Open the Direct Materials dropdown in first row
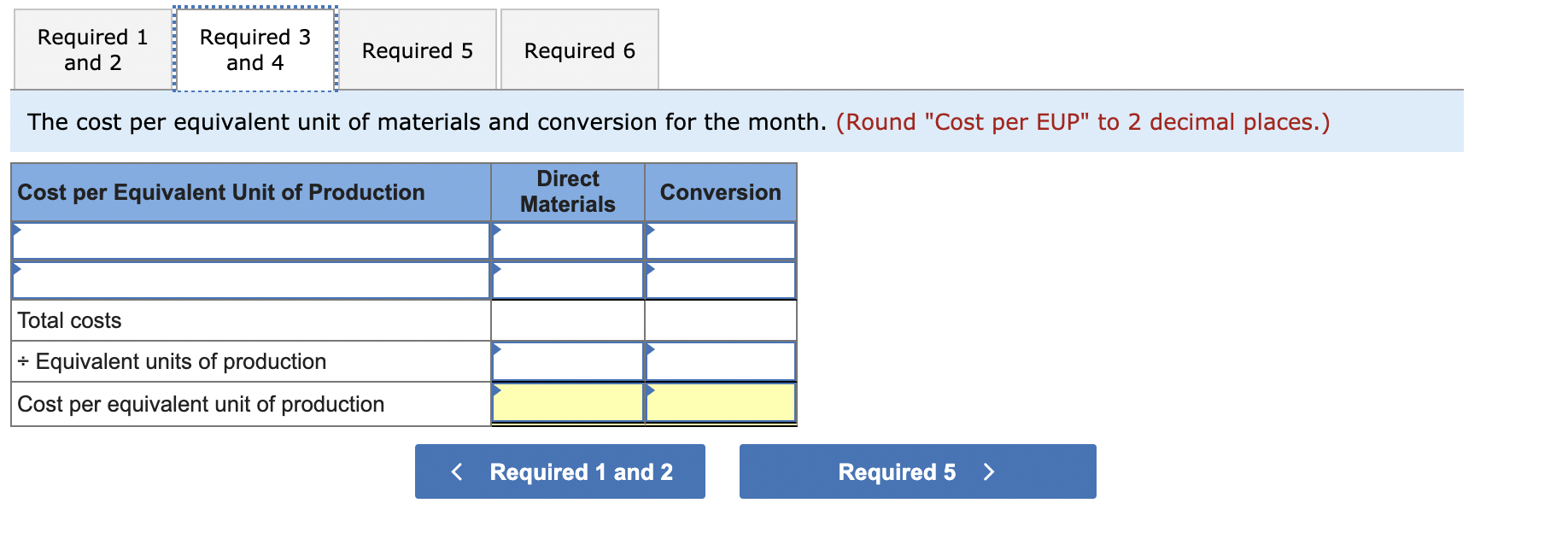This screenshot has height=550, width=1568. [567, 240]
